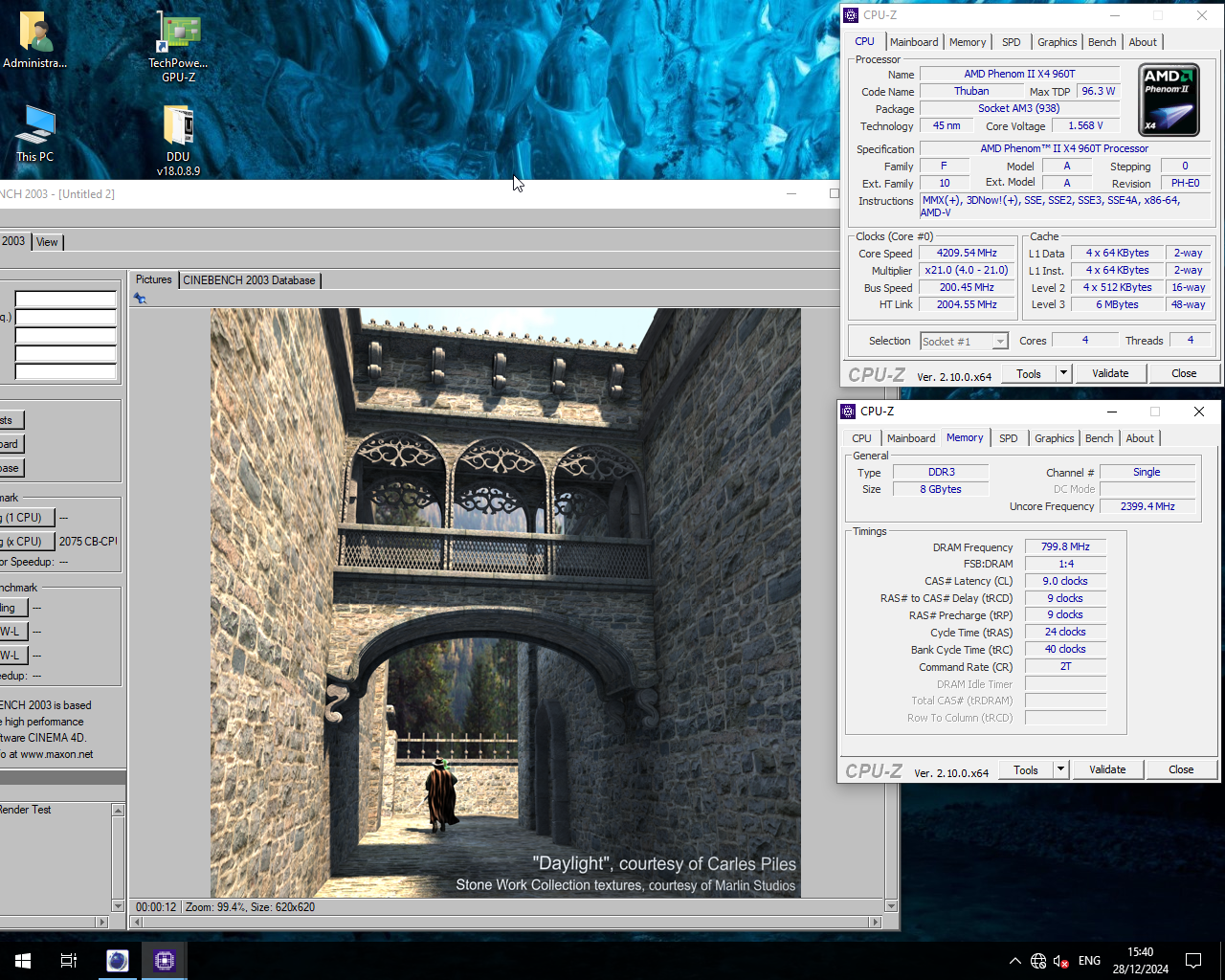Screen dimensions: 1225x980
Task: Select the CINEBENCH 2003 Database tab
Action: click(249, 280)
